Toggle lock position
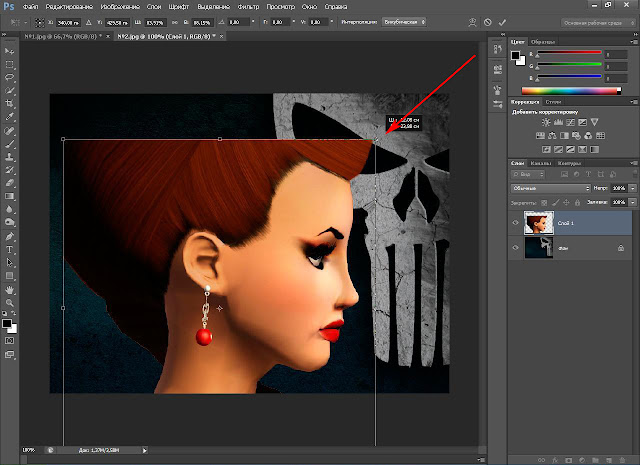The height and width of the screenshot is (465, 640). tap(567, 202)
